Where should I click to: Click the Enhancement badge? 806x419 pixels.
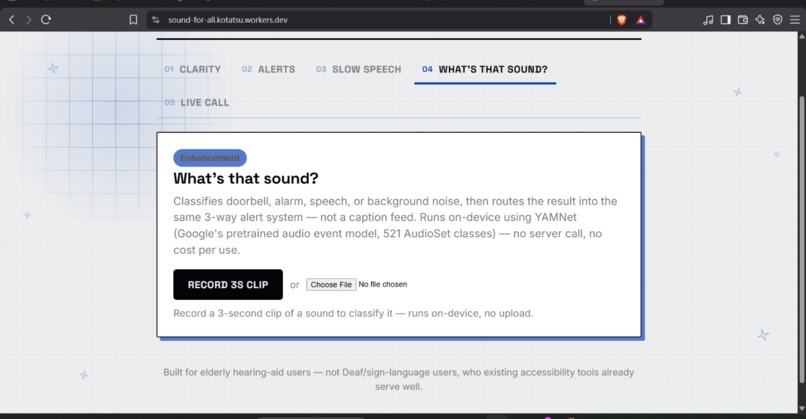click(210, 158)
